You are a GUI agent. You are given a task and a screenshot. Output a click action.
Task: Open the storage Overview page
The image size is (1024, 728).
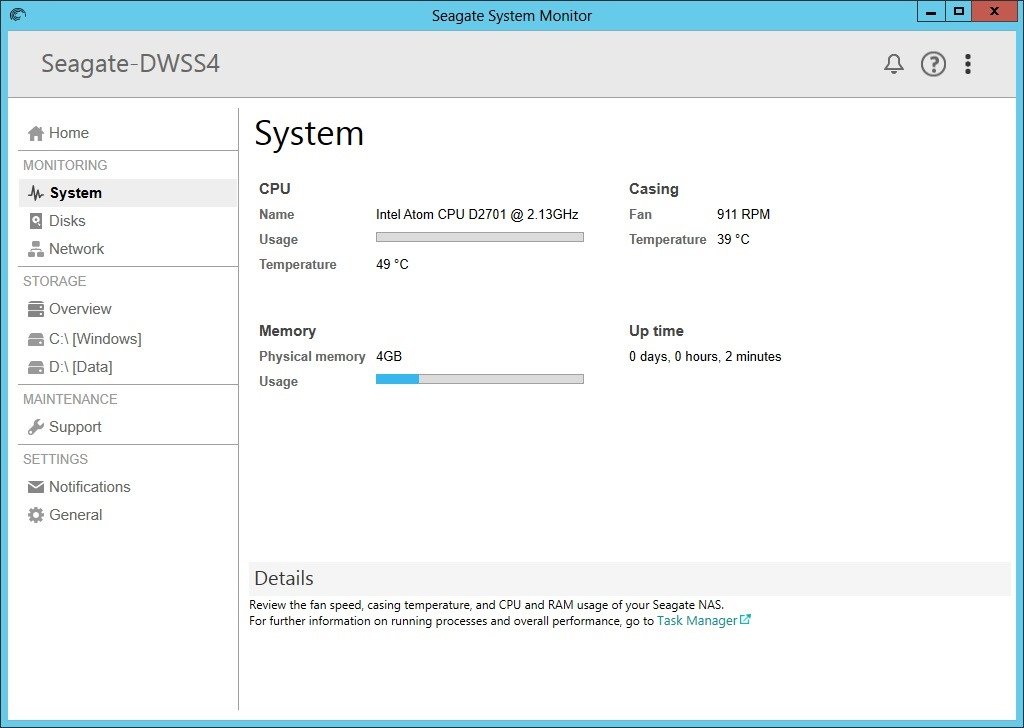80,309
